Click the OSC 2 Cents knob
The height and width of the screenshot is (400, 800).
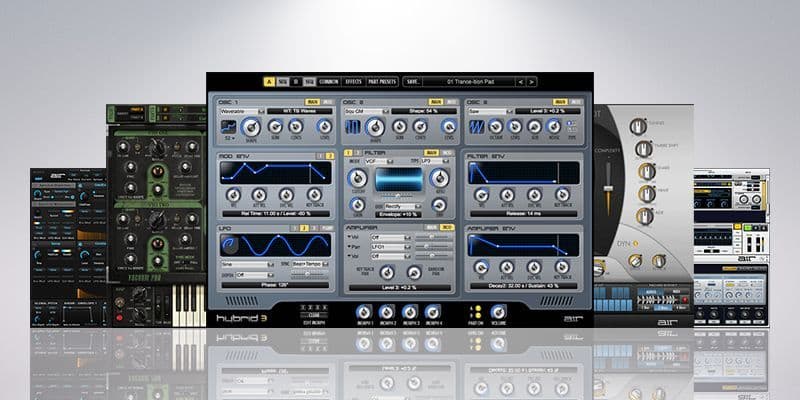(x=420, y=126)
